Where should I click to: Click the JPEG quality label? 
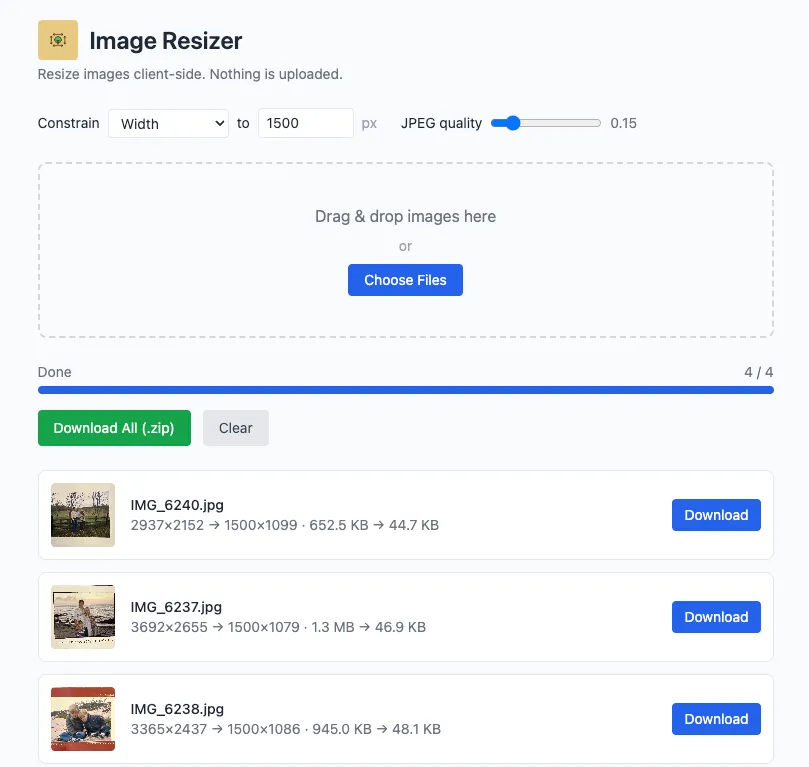pos(441,123)
